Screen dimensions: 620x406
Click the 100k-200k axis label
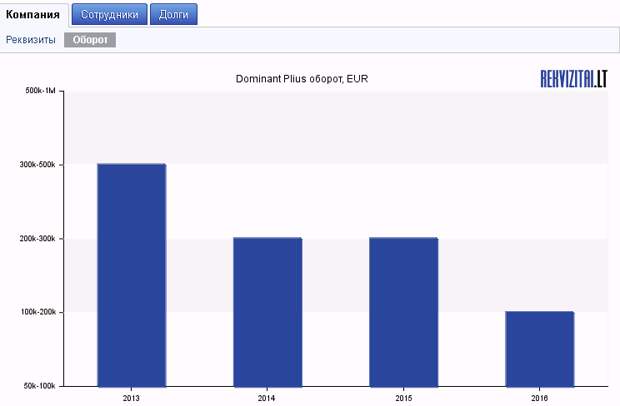(38, 312)
